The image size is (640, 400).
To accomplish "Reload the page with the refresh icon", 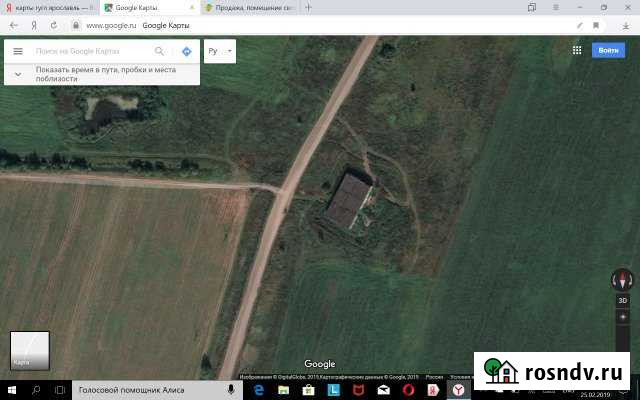I will point(54,23).
